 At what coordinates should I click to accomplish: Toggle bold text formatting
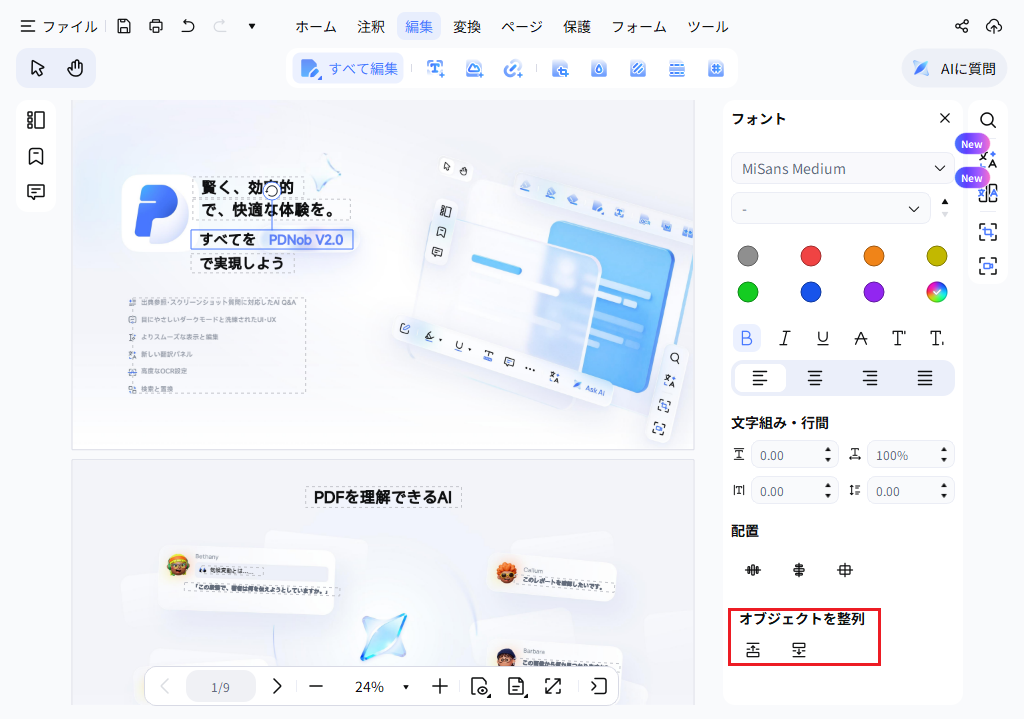pos(746,338)
